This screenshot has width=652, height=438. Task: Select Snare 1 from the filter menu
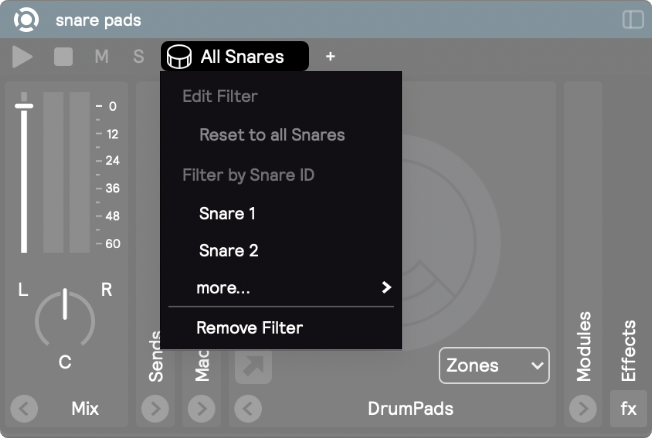(227, 213)
